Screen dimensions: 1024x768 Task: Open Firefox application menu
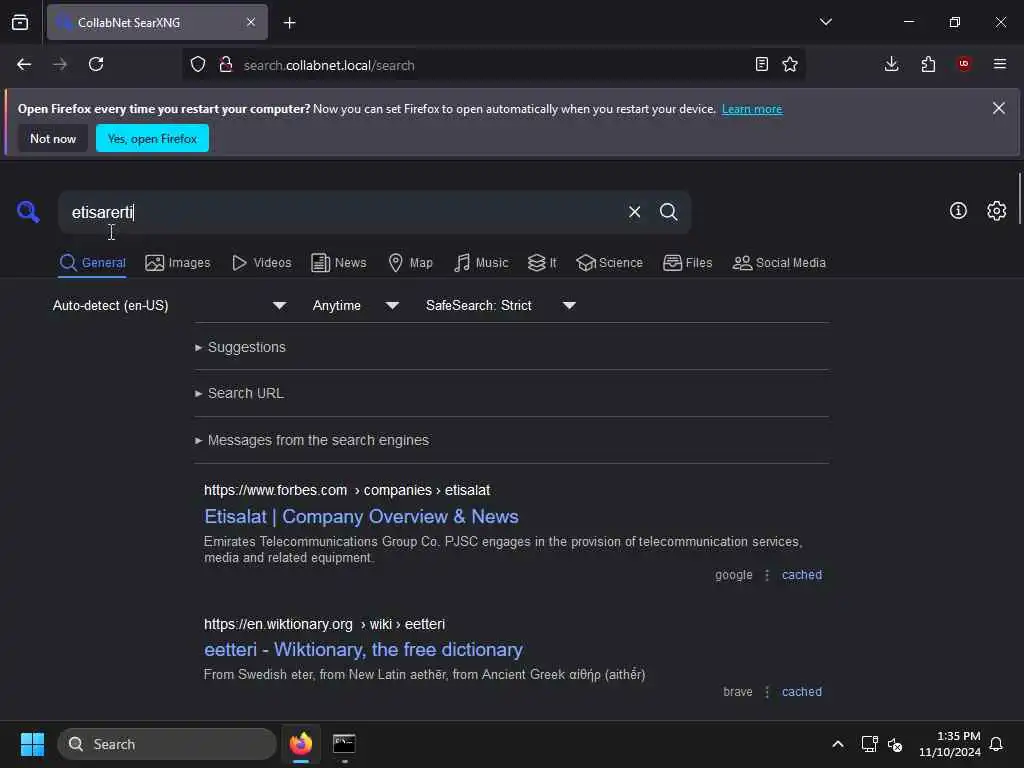coord(999,64)
